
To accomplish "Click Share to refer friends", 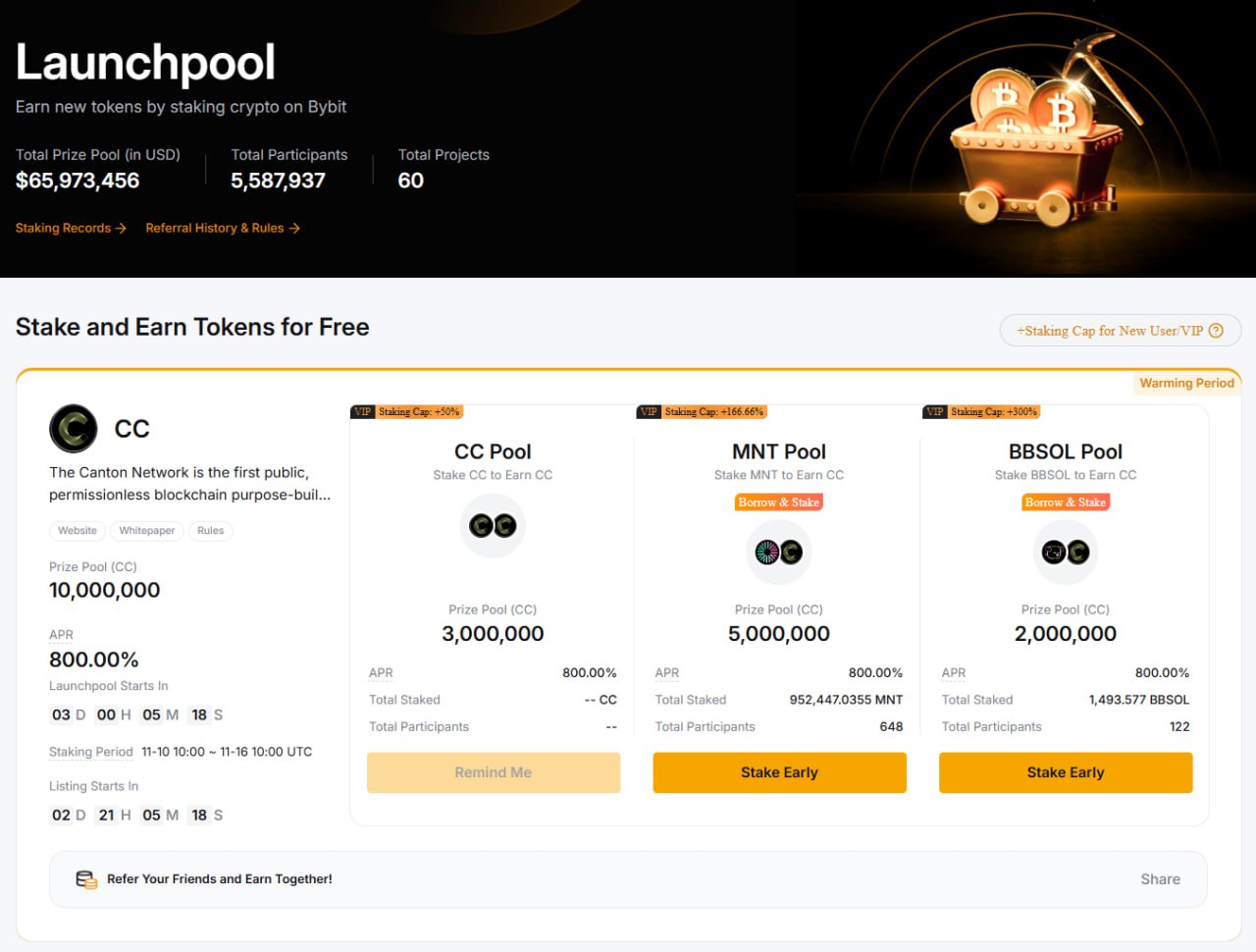I will point(1160,879).
